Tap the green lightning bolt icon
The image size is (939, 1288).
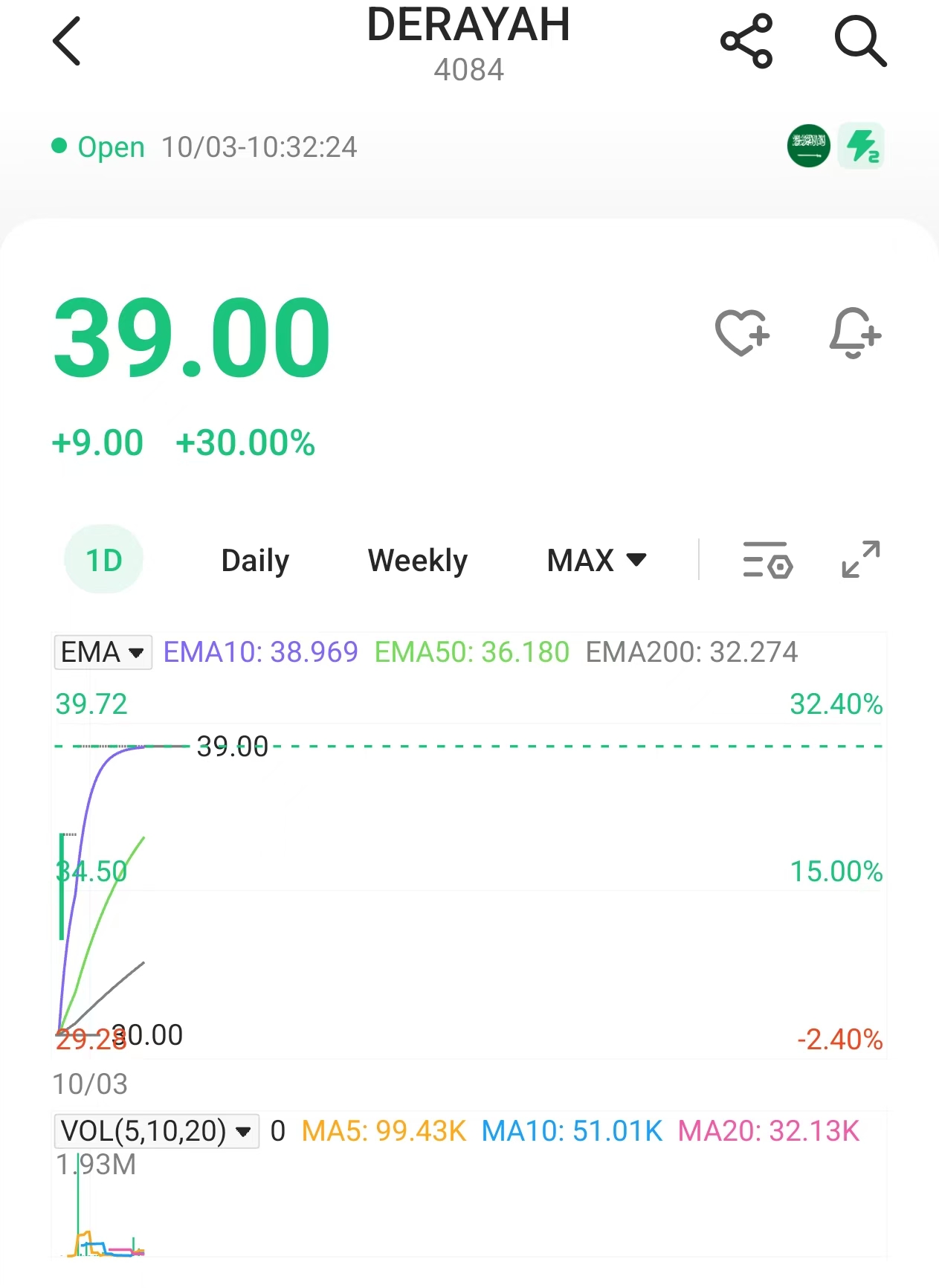coord(861,146)
